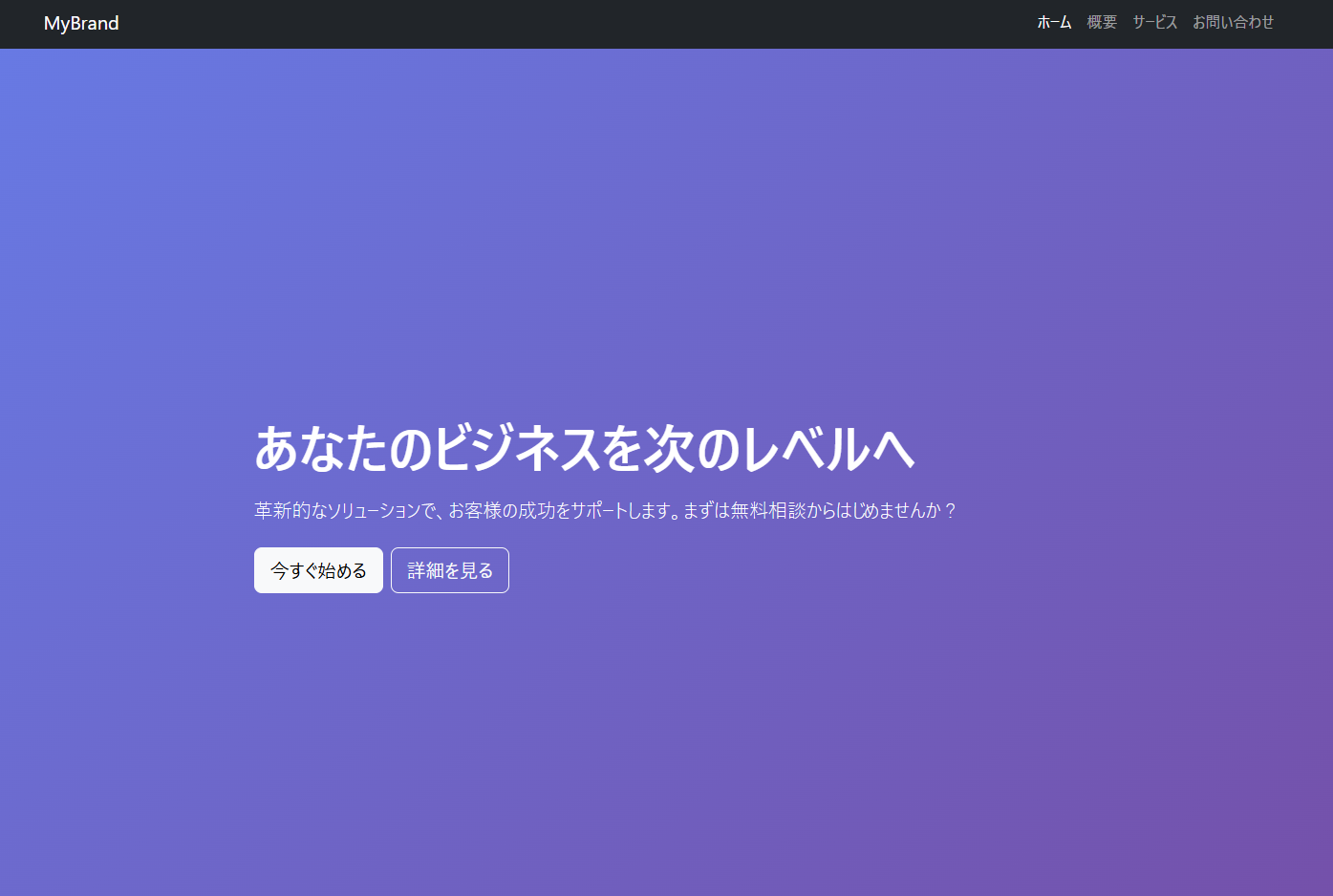This screenshot has height=896, width=1333.
Task: View details with the outlined secondary button
Action: (449, 569)
